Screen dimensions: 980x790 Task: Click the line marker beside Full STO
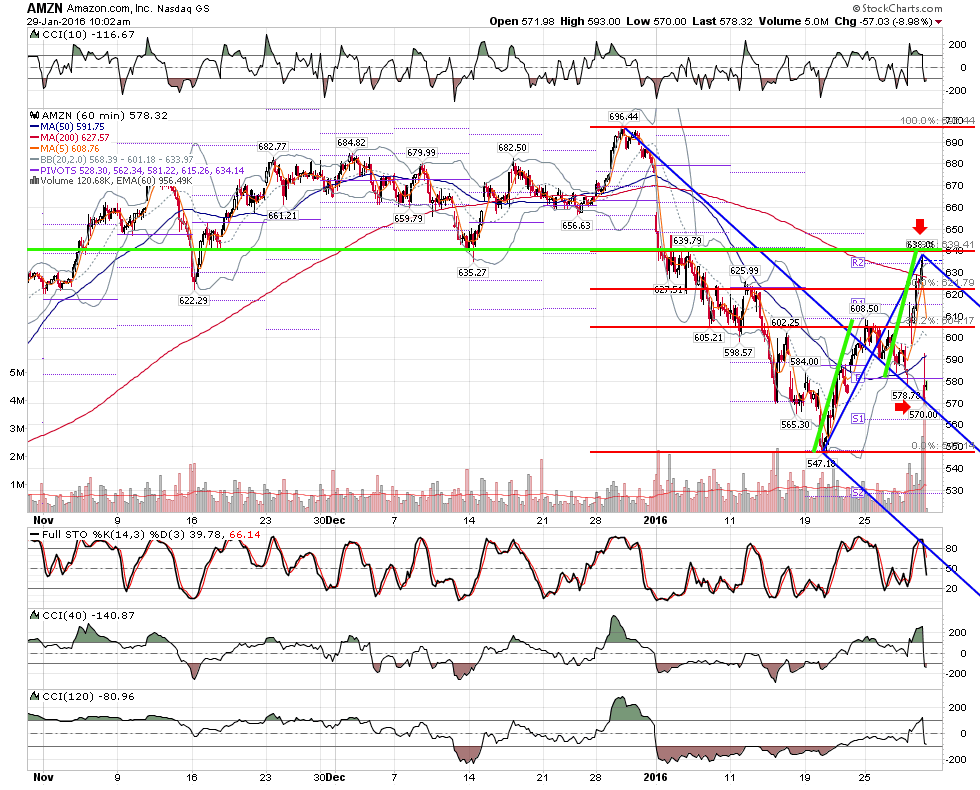34,535
